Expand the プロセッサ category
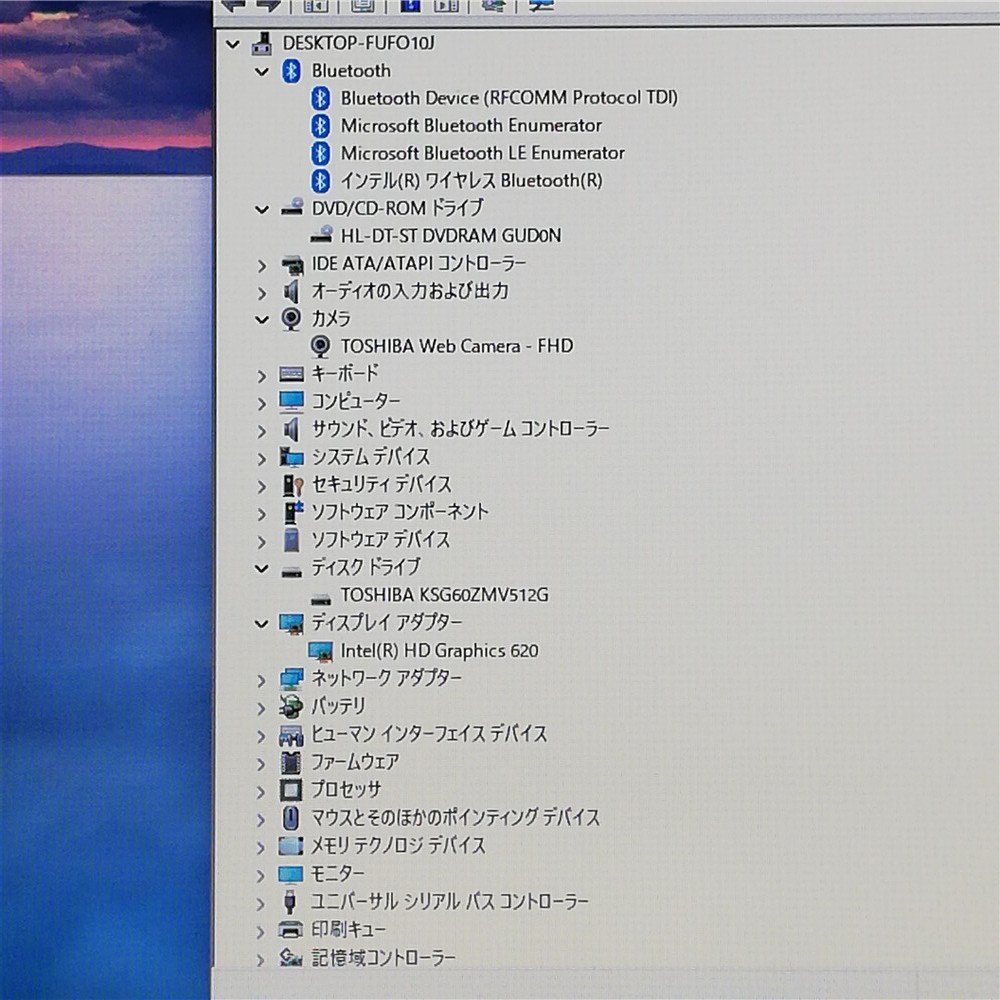 [x=262, y=789]
